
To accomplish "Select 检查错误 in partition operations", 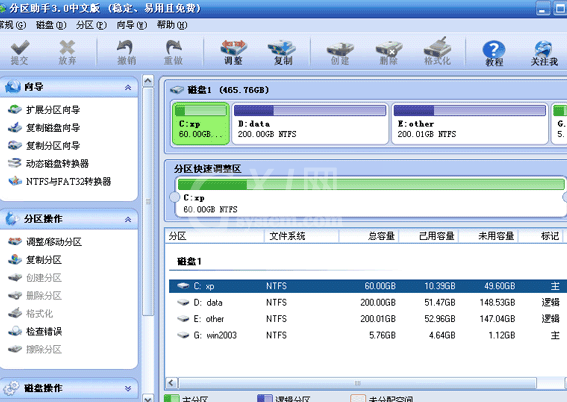I will coord(44,331).
